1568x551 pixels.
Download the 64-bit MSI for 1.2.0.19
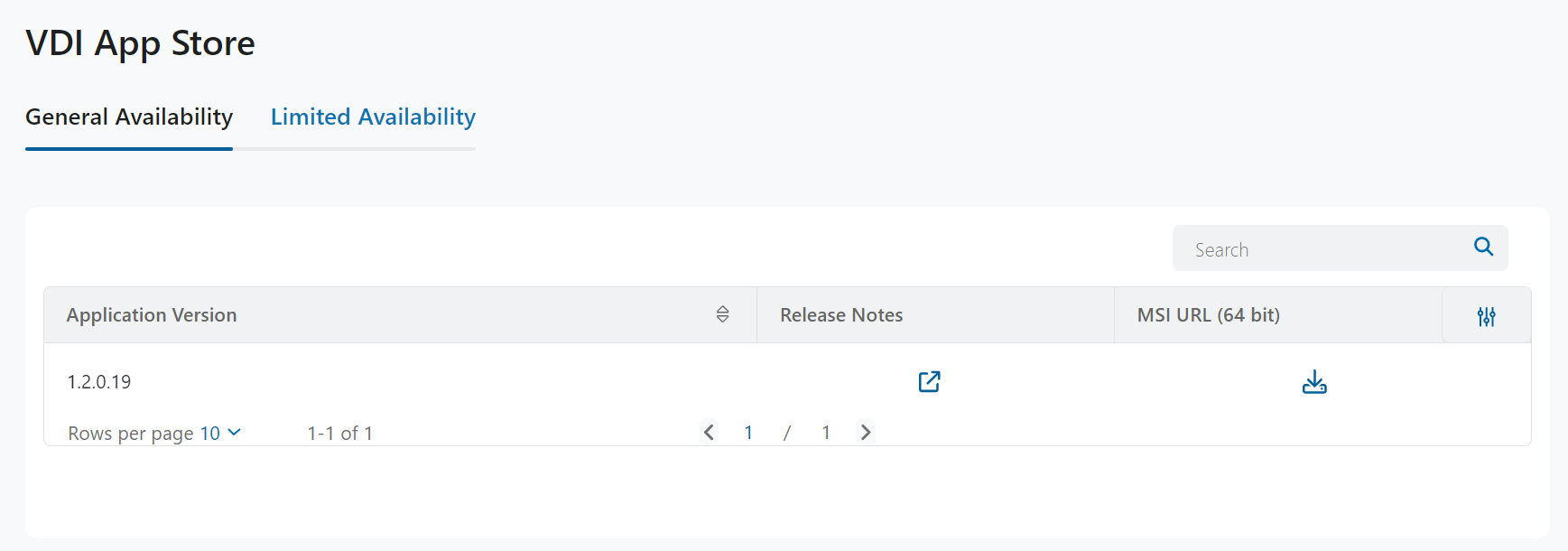tap(1314, 382)
